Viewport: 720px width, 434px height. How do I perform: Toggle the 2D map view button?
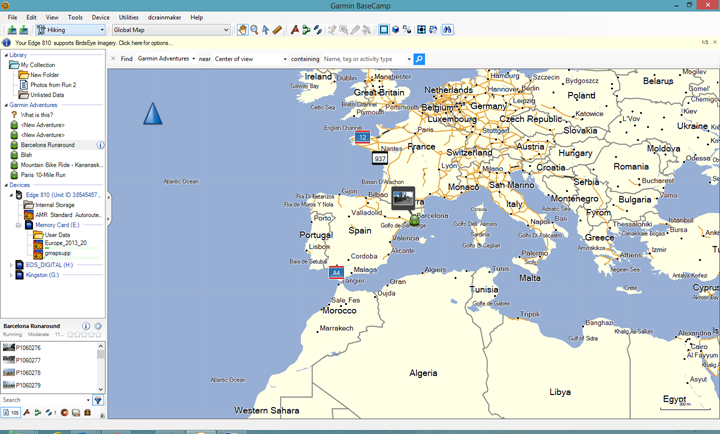(x=383, y=30)
